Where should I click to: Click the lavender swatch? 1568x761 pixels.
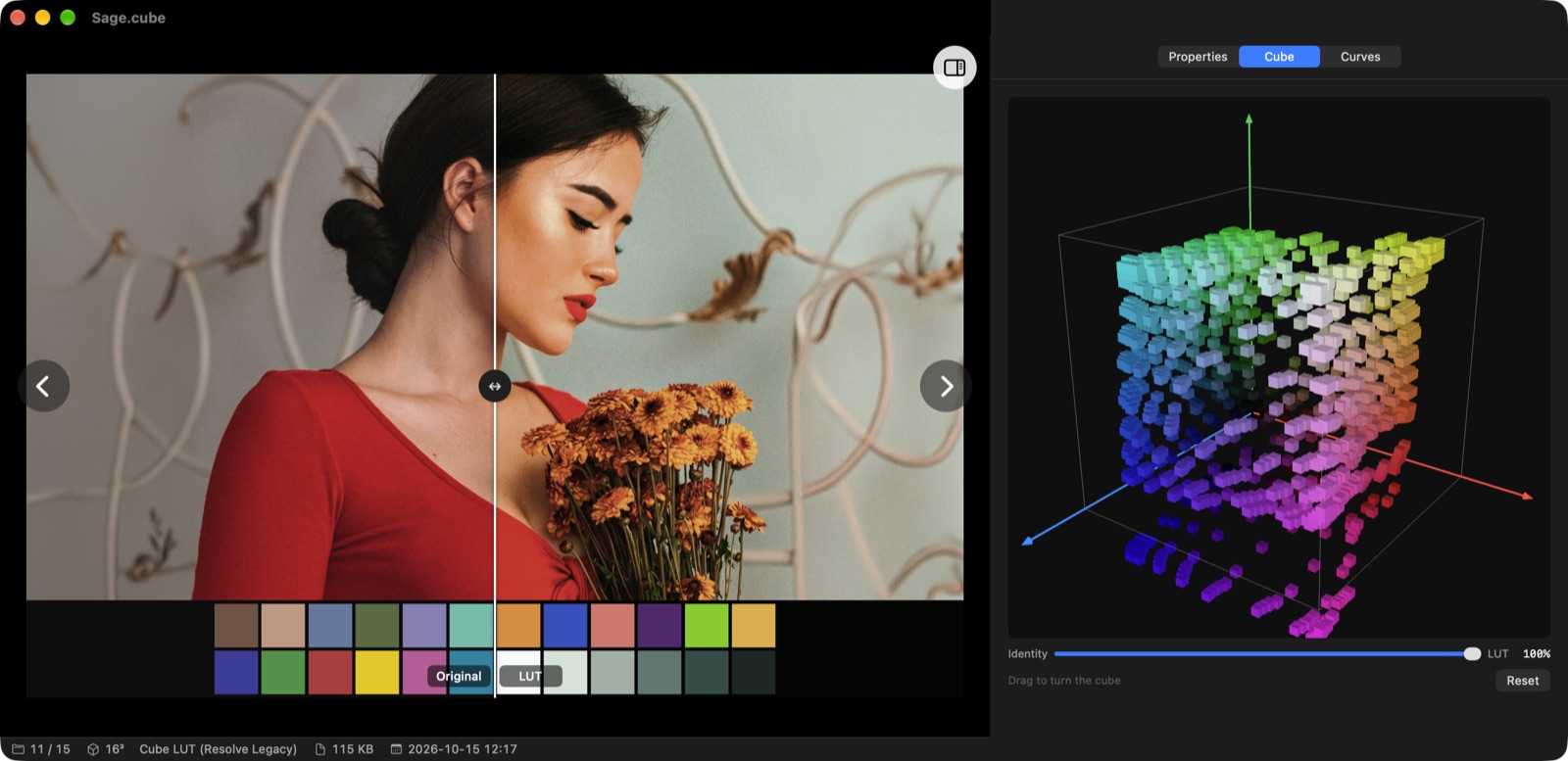pos(424,626)
